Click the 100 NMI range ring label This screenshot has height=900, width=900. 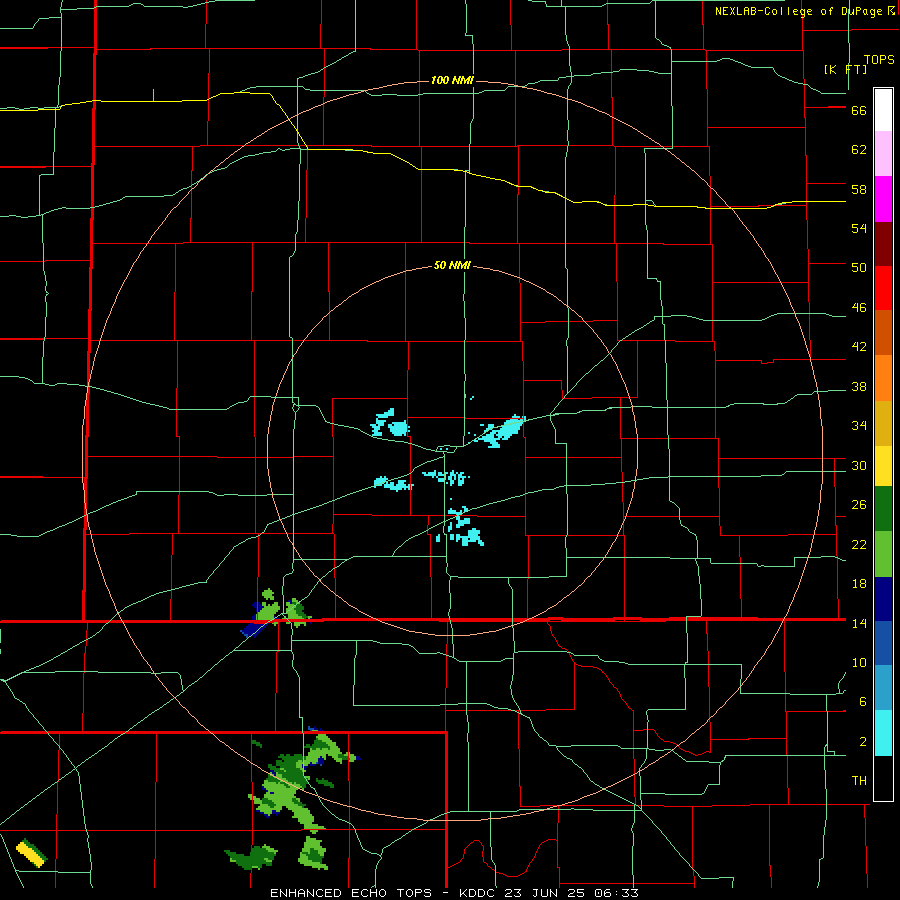coord(452,80)
